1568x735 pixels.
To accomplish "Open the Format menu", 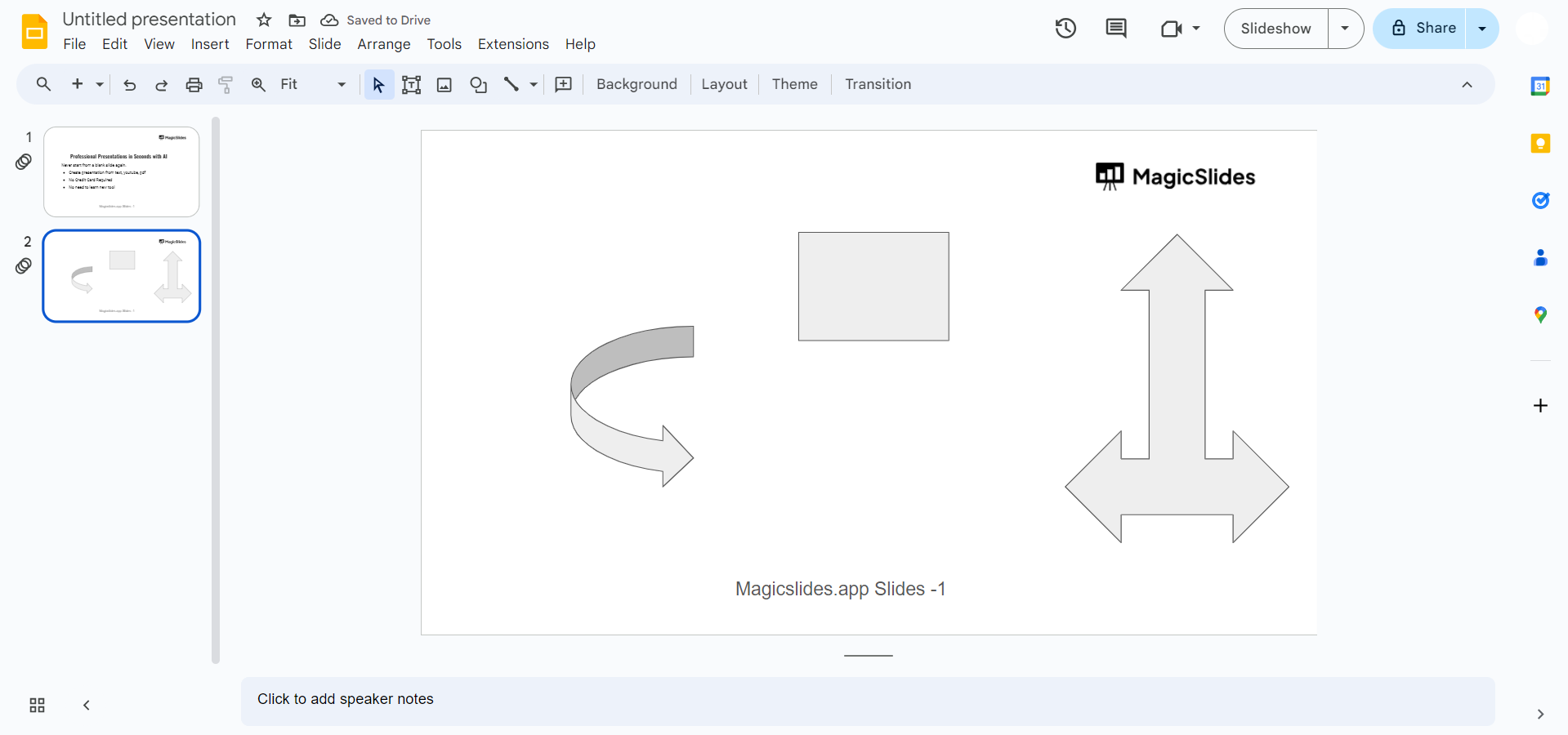I will [269, 44].
